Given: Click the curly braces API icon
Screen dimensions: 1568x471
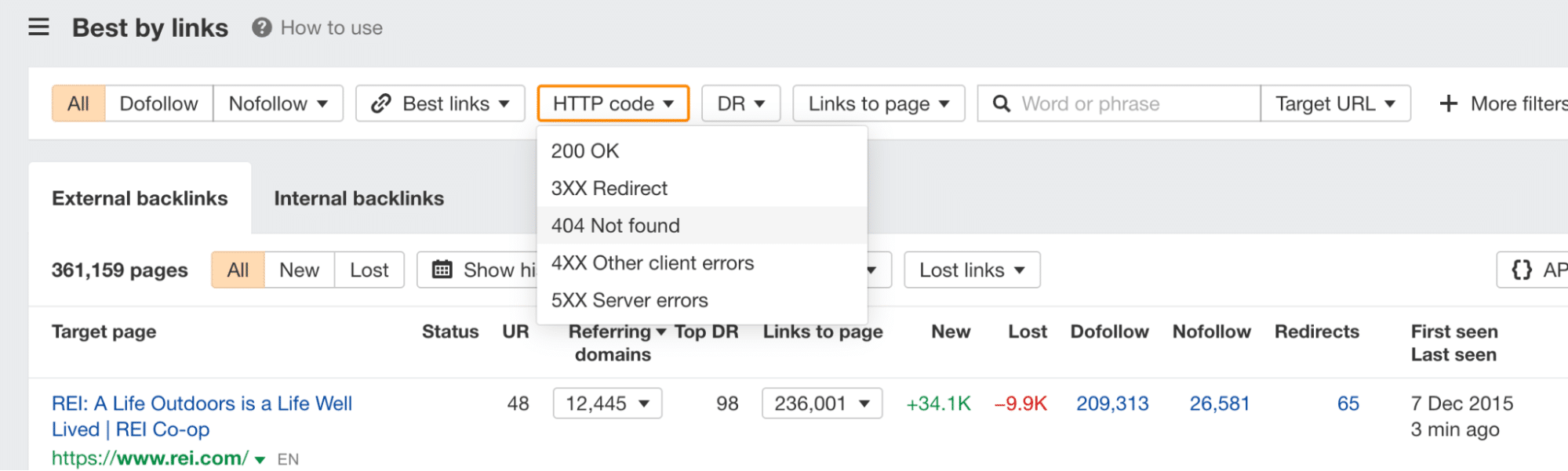Looking at the screenshot, I should pos(1522,270).
